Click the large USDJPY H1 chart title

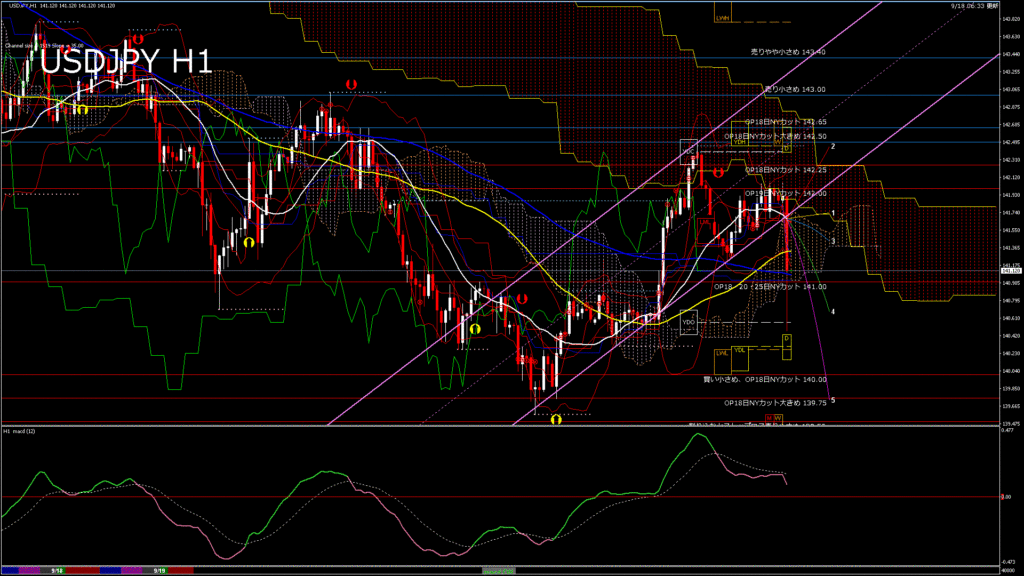tap(126, 61)
